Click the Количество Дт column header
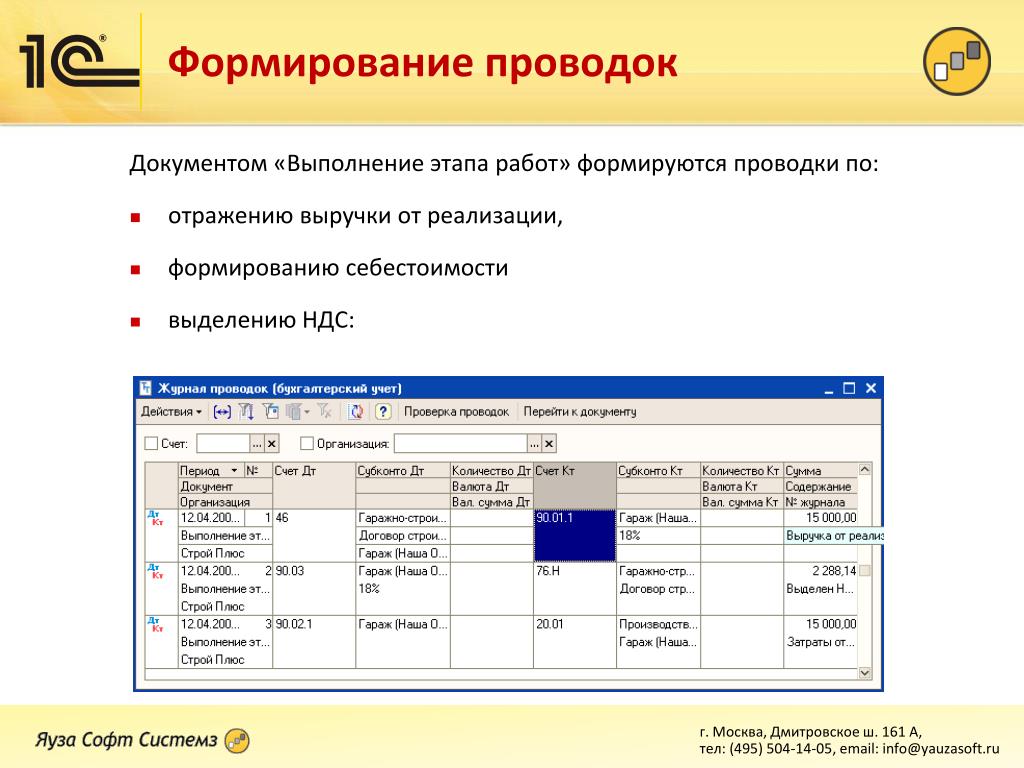 coord(491,471)
